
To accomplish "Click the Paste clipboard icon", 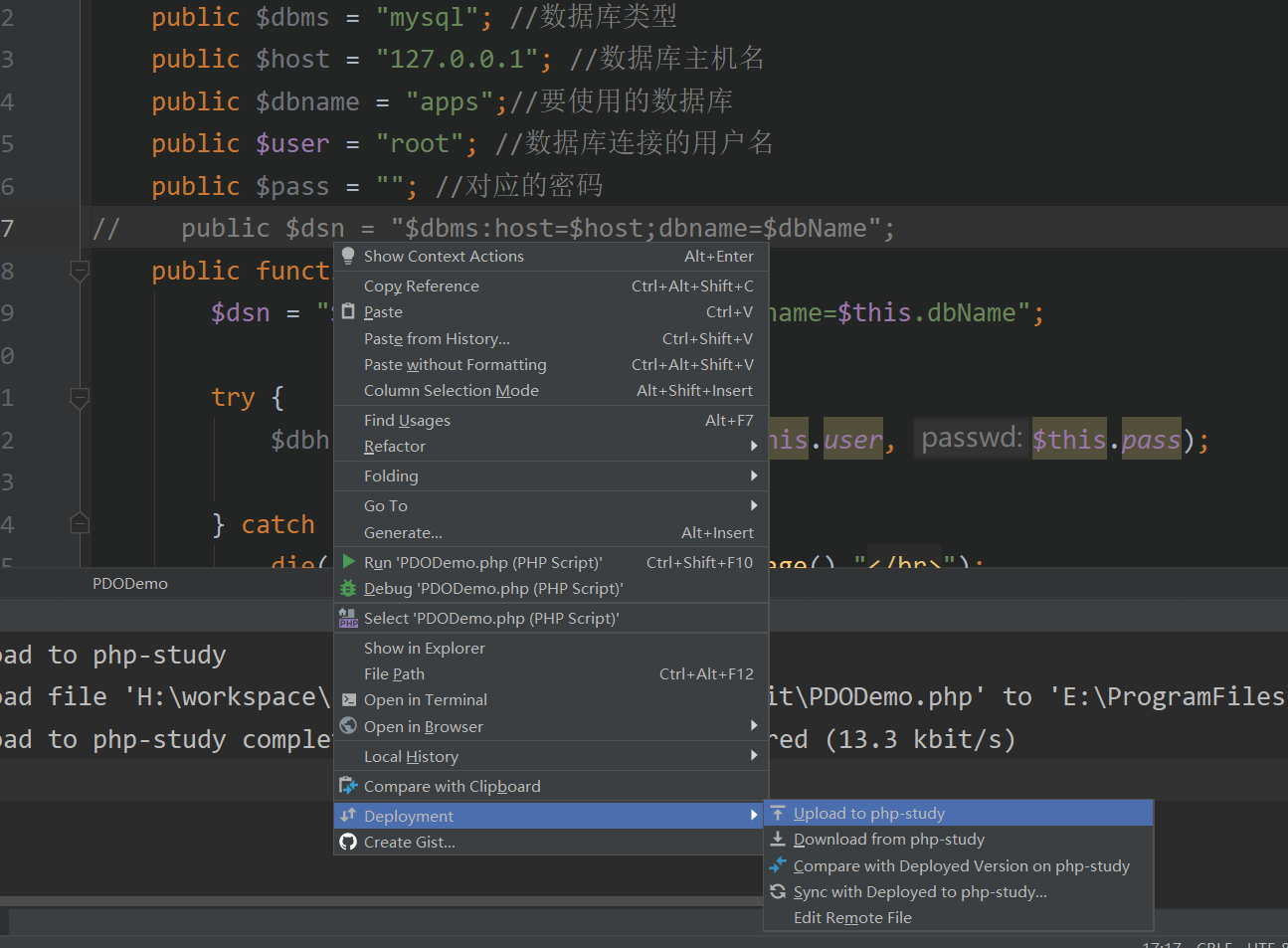I will coord(348,311).
